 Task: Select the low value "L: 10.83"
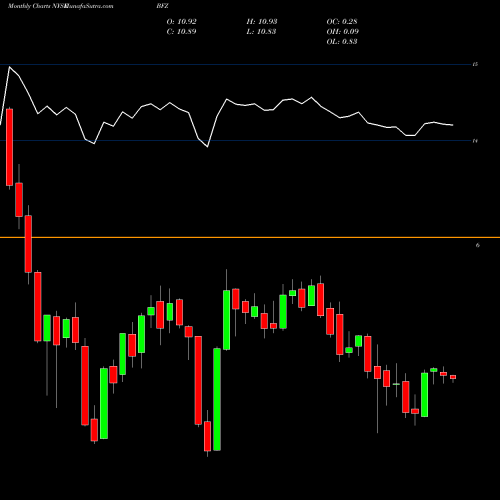click(261, 32)
